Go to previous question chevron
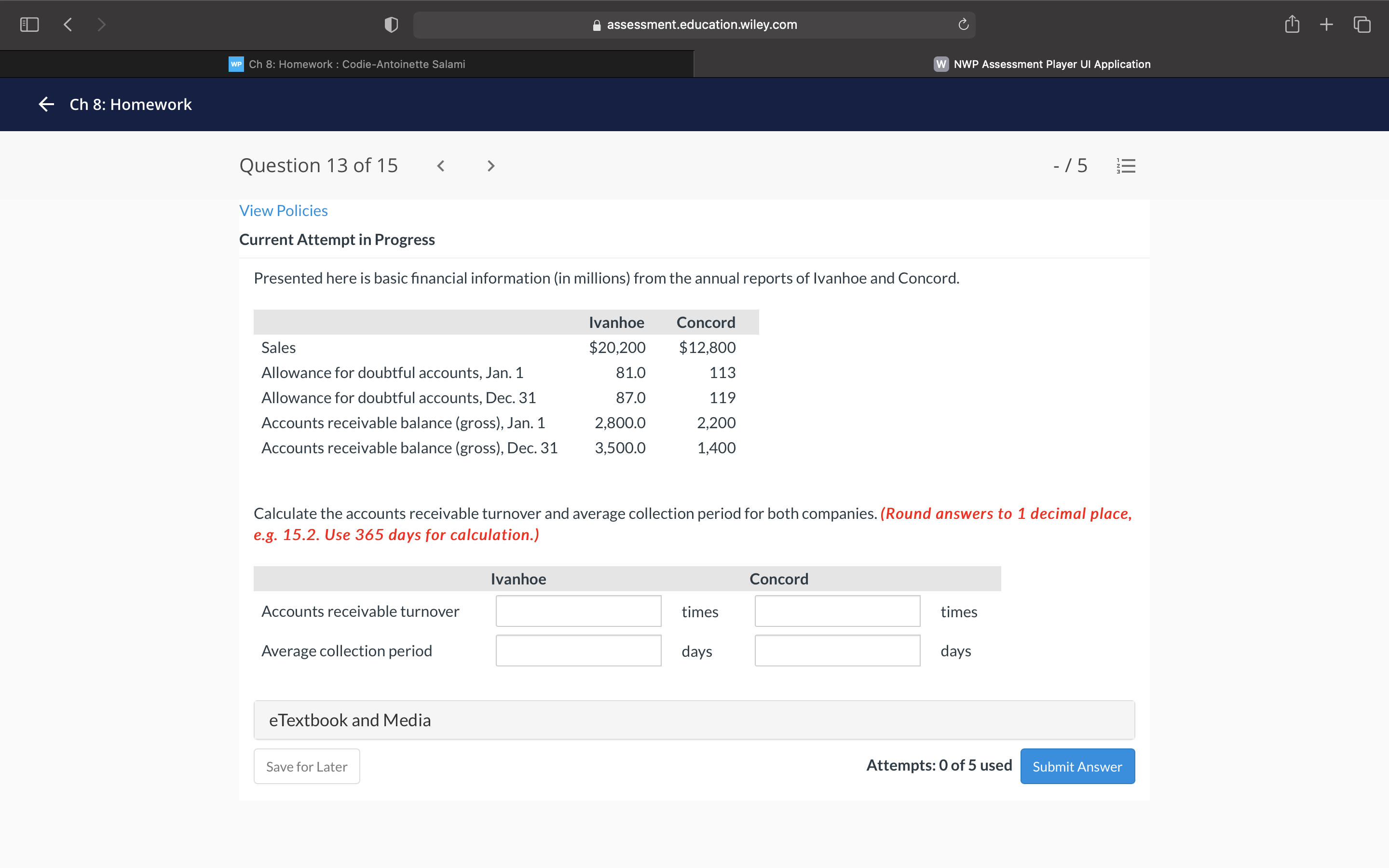 [x=441, y=166]
